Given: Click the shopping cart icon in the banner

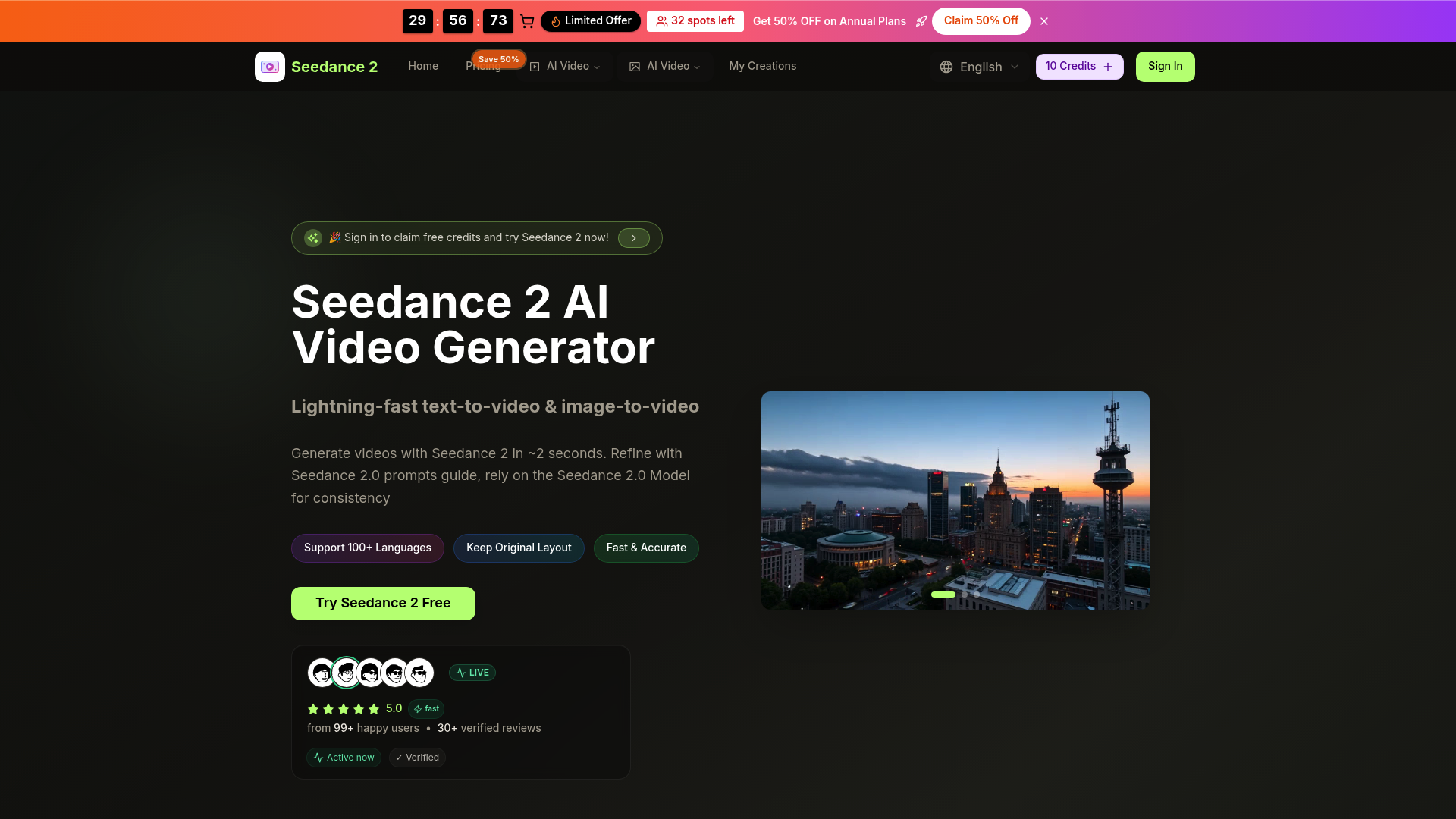Looking at the screenshot, I should point(527,21).
